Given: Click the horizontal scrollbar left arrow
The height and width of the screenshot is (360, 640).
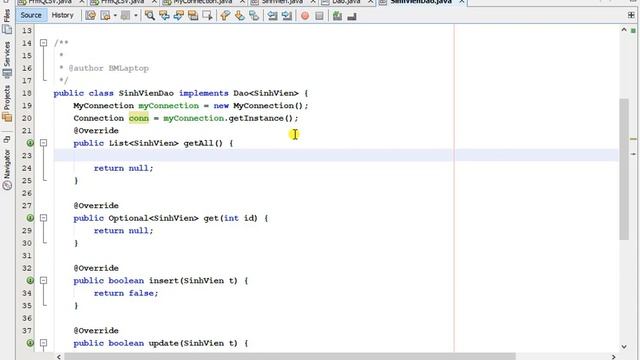Looking at the screenshot, I should [x=59, y=357].
